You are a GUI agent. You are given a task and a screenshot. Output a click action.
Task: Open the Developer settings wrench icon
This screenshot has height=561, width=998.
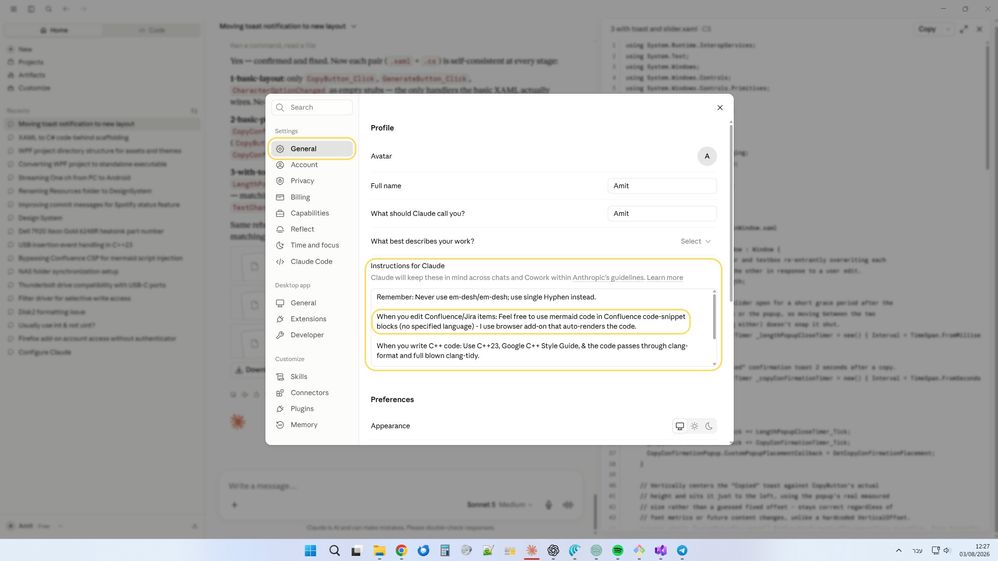(x=280, y=335)
